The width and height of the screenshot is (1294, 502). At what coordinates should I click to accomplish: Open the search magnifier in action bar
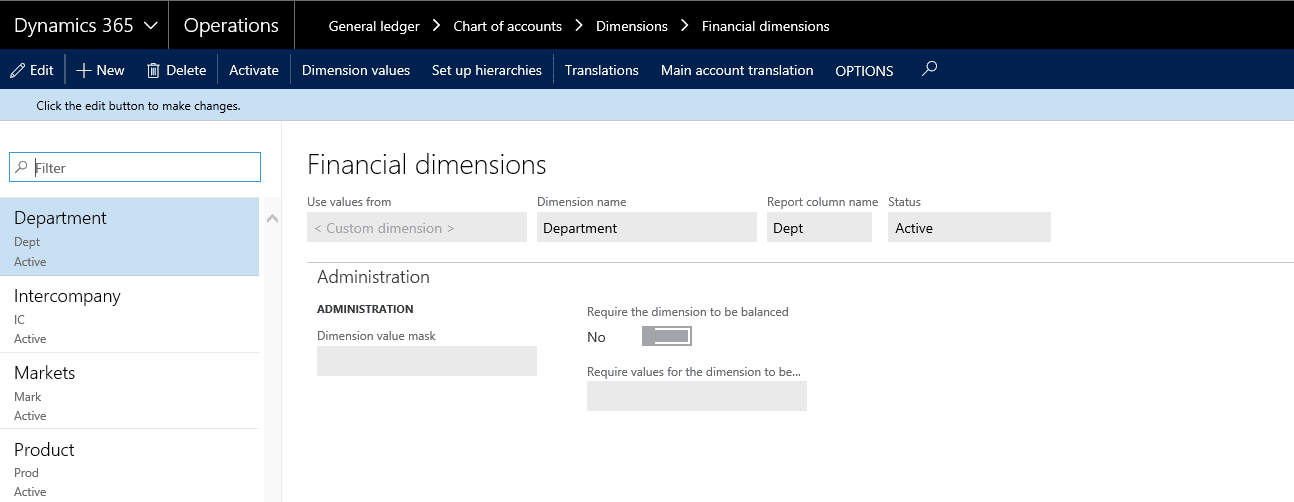pos(929,69)
